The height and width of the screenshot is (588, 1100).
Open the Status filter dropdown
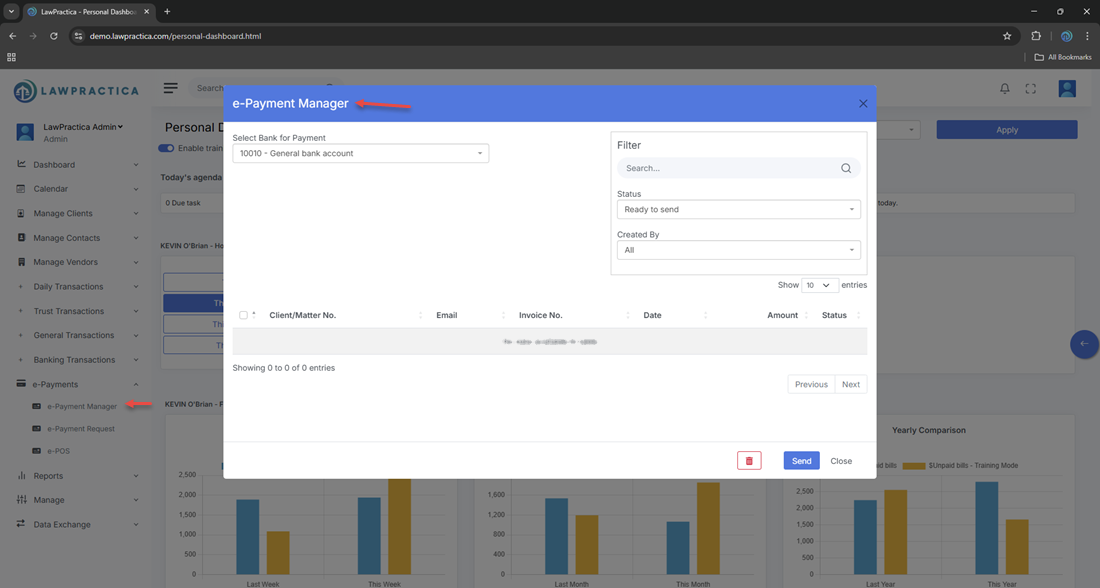point(738,210)
